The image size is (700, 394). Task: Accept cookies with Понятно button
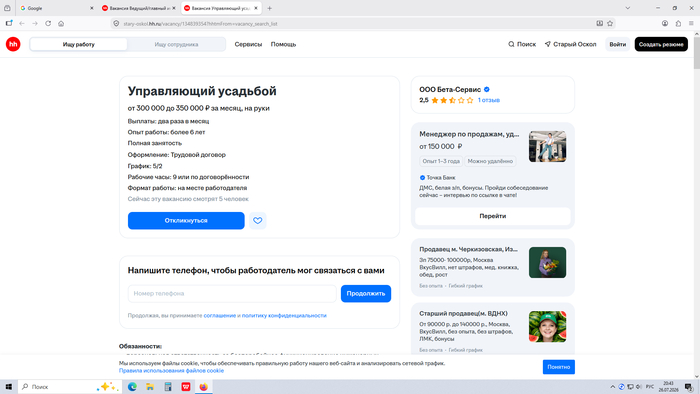[x=558, y=367]
